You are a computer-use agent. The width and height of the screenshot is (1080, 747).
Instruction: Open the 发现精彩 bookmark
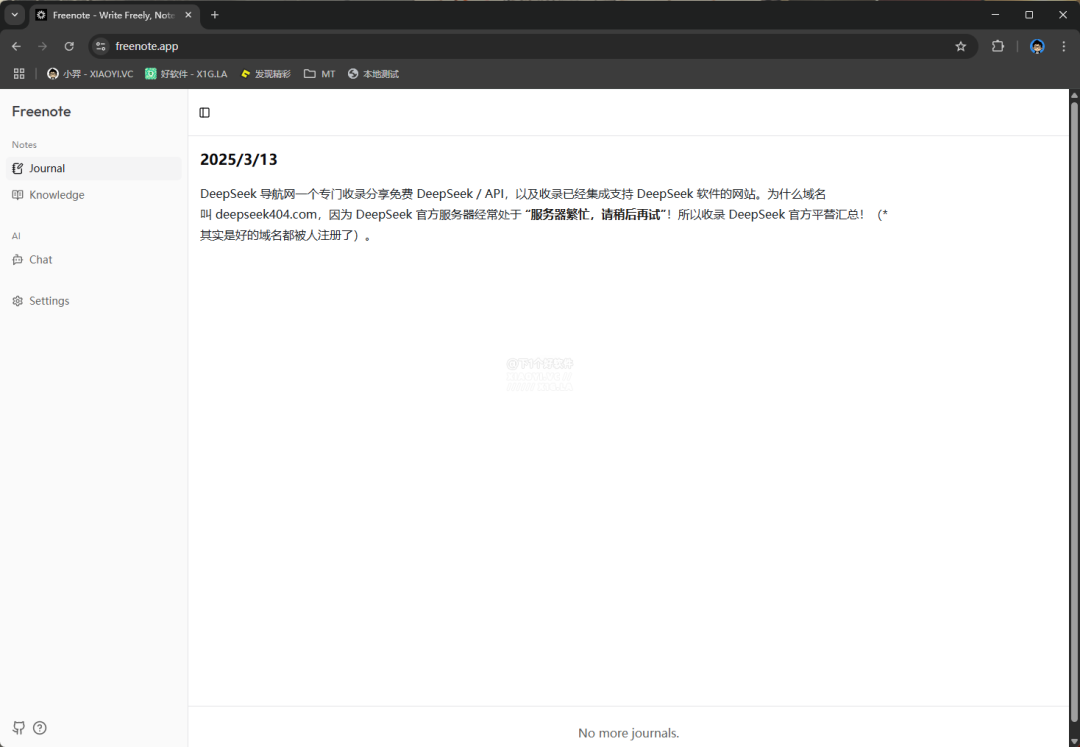(x=265, y=74)
